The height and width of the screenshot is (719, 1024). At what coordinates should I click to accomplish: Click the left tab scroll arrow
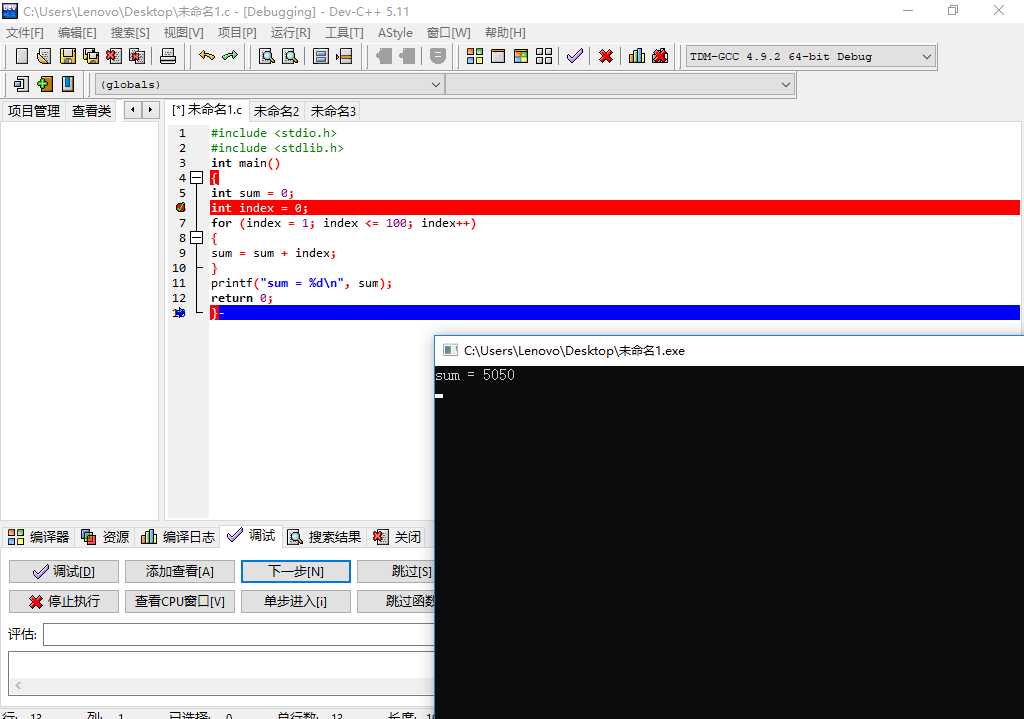pyautogui.click(x=133, y=110)
